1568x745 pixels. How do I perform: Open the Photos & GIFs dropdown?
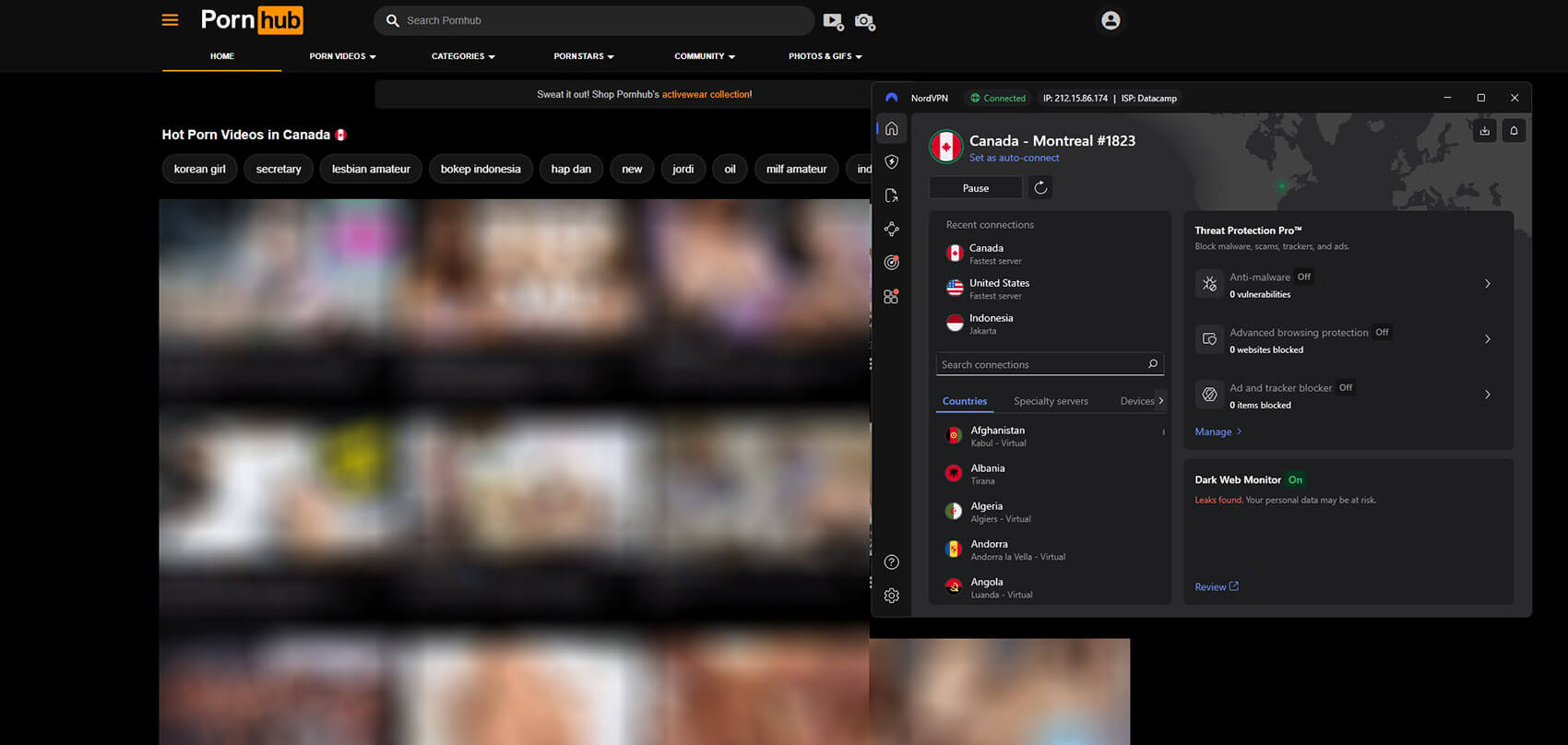[x=826, y=56]
